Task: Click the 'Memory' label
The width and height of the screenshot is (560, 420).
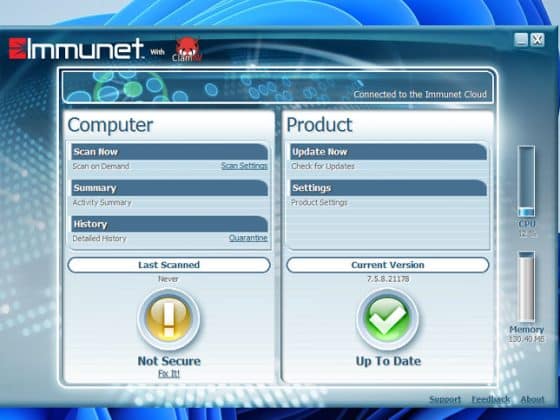Action: click(526, 330)
